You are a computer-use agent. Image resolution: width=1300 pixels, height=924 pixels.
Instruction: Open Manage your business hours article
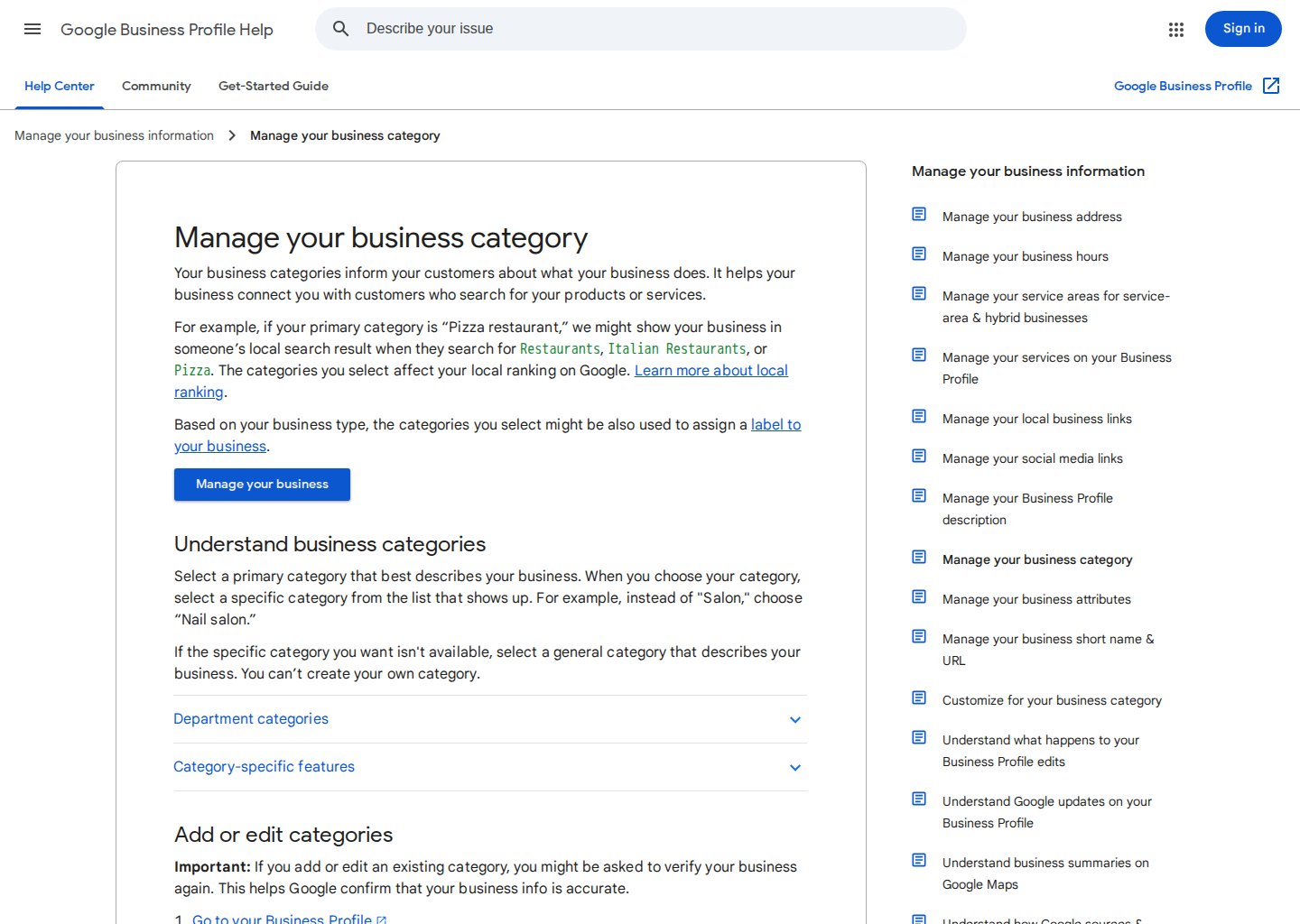(1025, 256)
